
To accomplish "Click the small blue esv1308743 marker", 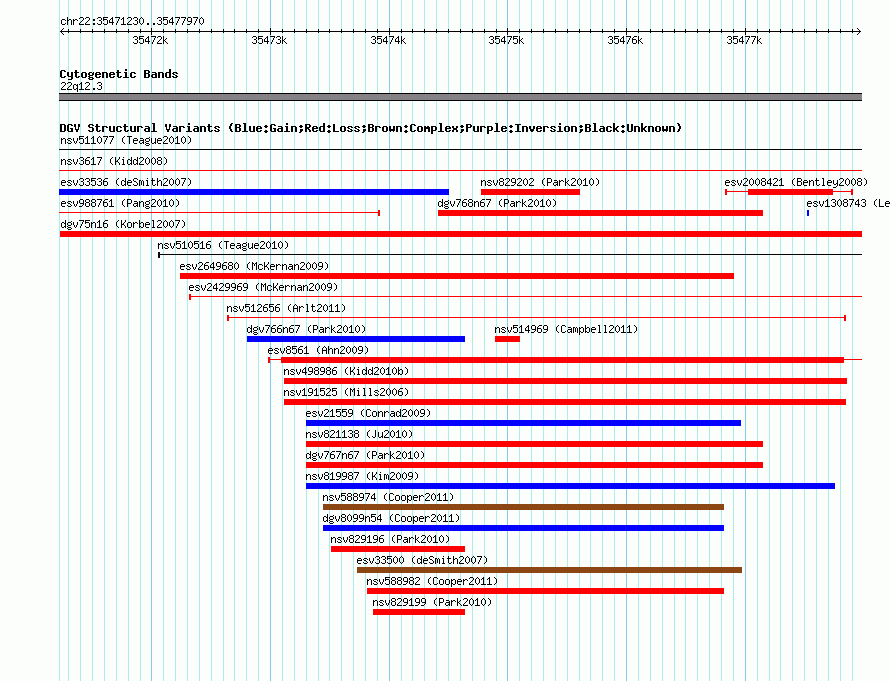I will coord(808,213).
